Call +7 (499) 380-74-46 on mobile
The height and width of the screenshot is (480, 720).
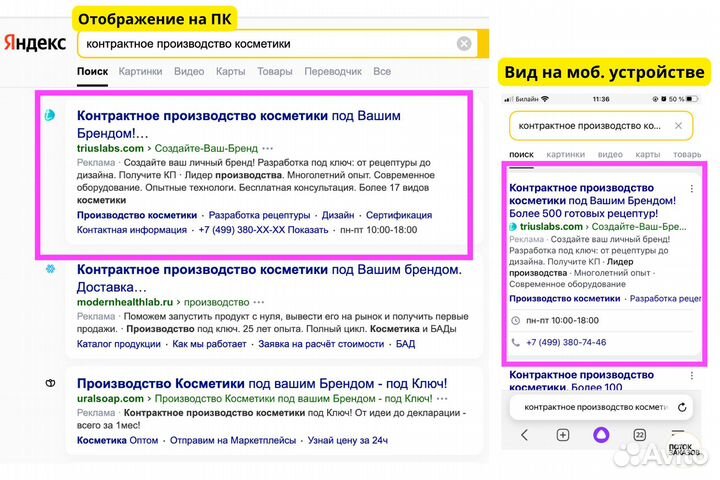(x=566, y=342)
